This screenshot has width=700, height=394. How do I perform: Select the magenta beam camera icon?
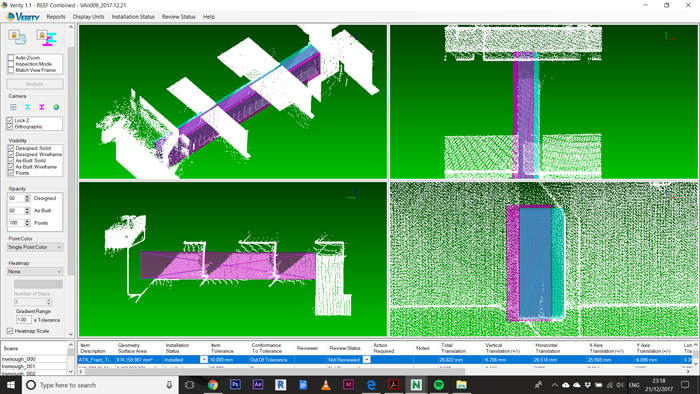click(x=42, y=107)
